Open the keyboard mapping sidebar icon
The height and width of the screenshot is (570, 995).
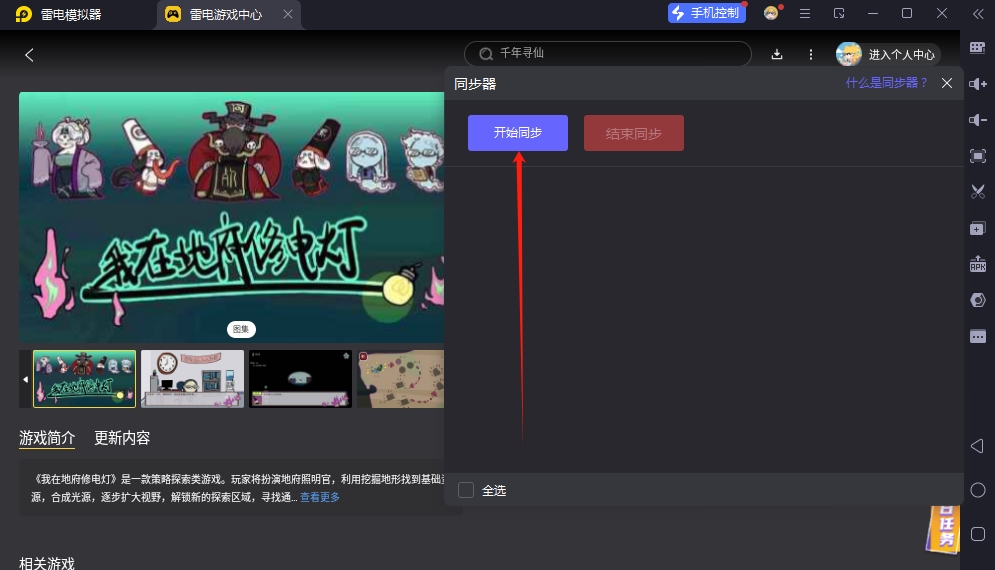tap(978, 48)
